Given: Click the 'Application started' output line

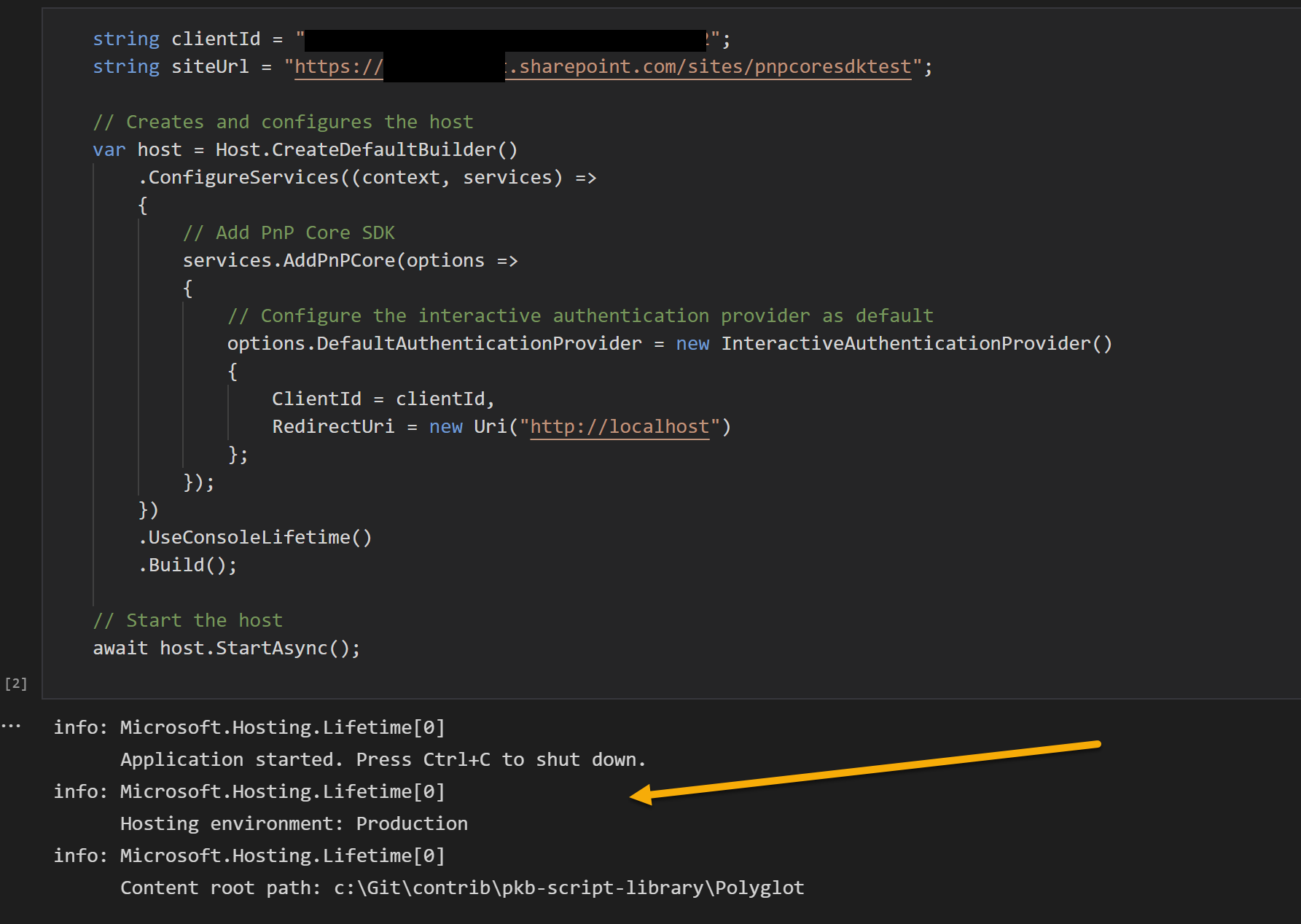Looking at the screenshot, I should 382,759.
